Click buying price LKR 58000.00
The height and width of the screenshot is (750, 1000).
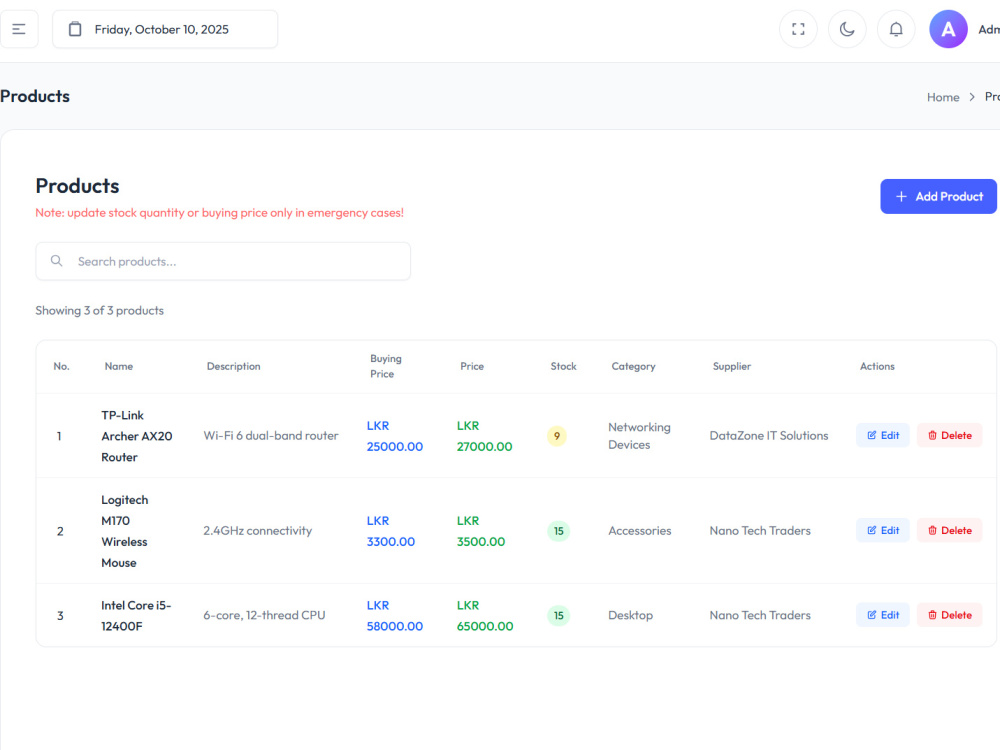click(395, 616)
